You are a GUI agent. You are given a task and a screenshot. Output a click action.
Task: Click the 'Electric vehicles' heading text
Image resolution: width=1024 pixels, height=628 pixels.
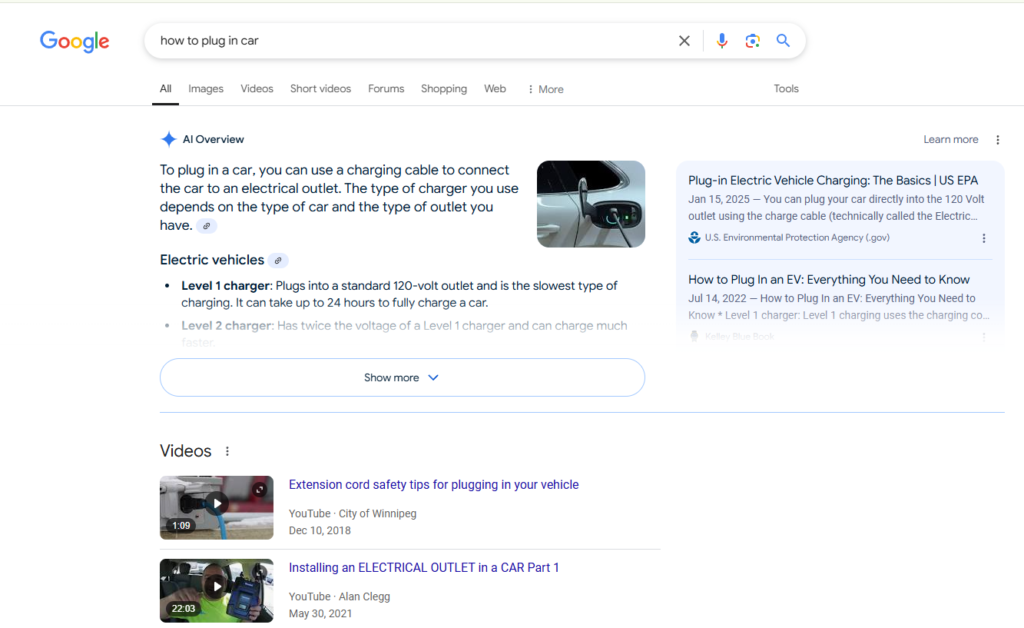coord(212,260)
